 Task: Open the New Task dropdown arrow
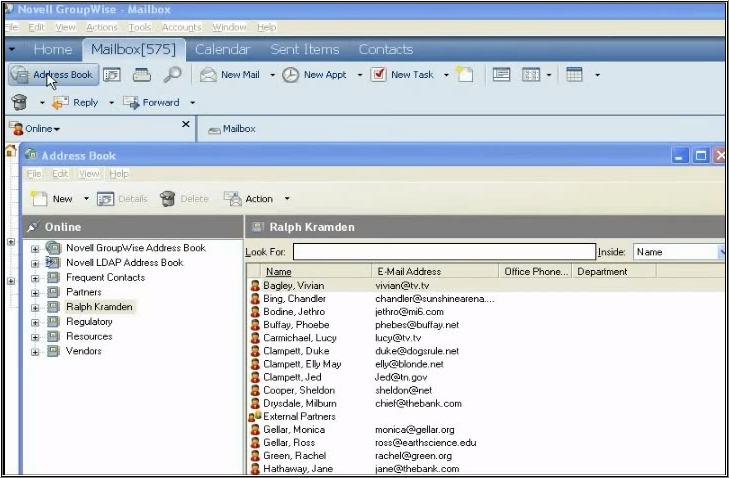(446, 75)
